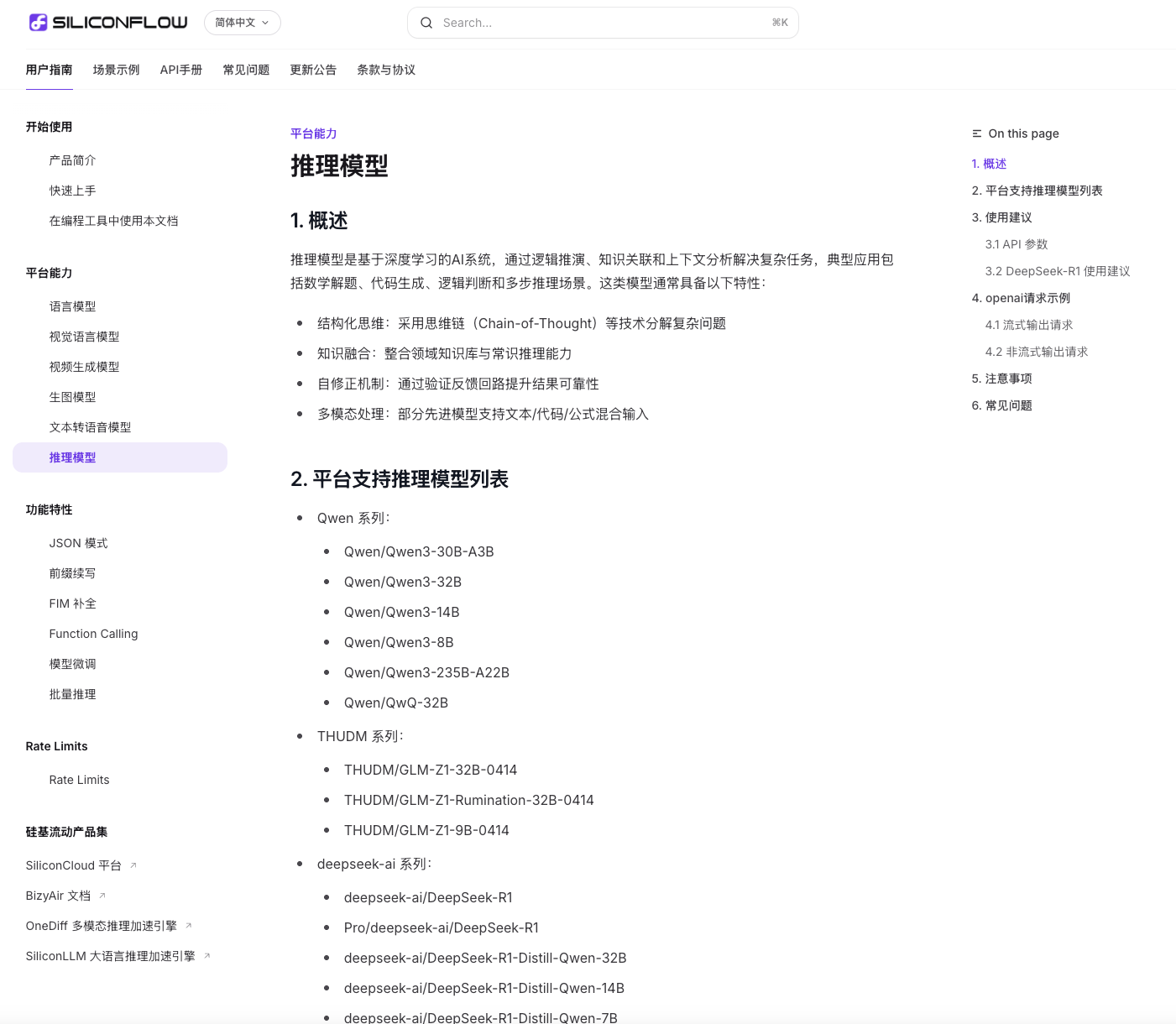Select the highlighted 推理模型 sidebar item
Screen dimensions: 1176x1024
[x=120, y=457]
